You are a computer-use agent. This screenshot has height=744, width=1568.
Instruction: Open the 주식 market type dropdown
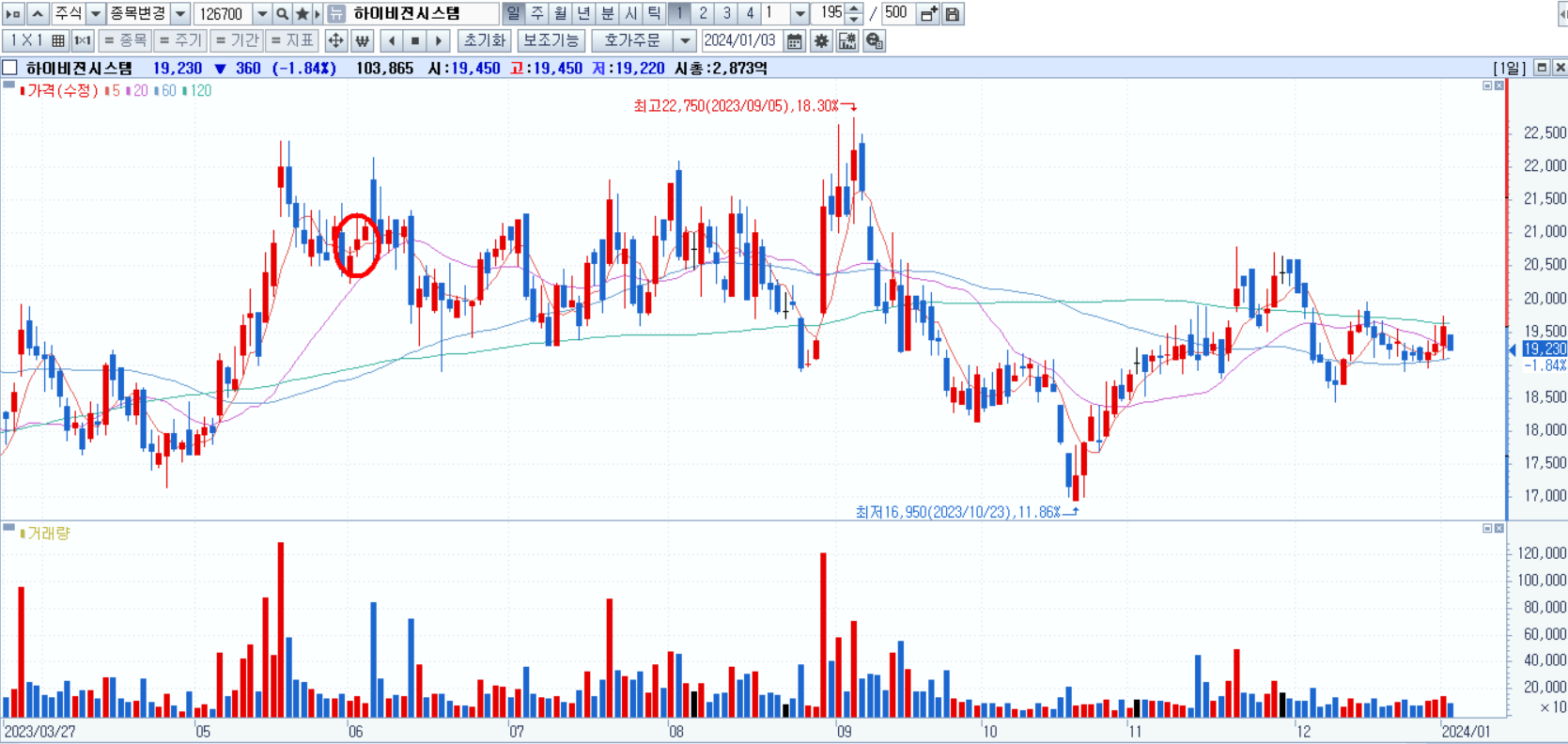[95, 14]
